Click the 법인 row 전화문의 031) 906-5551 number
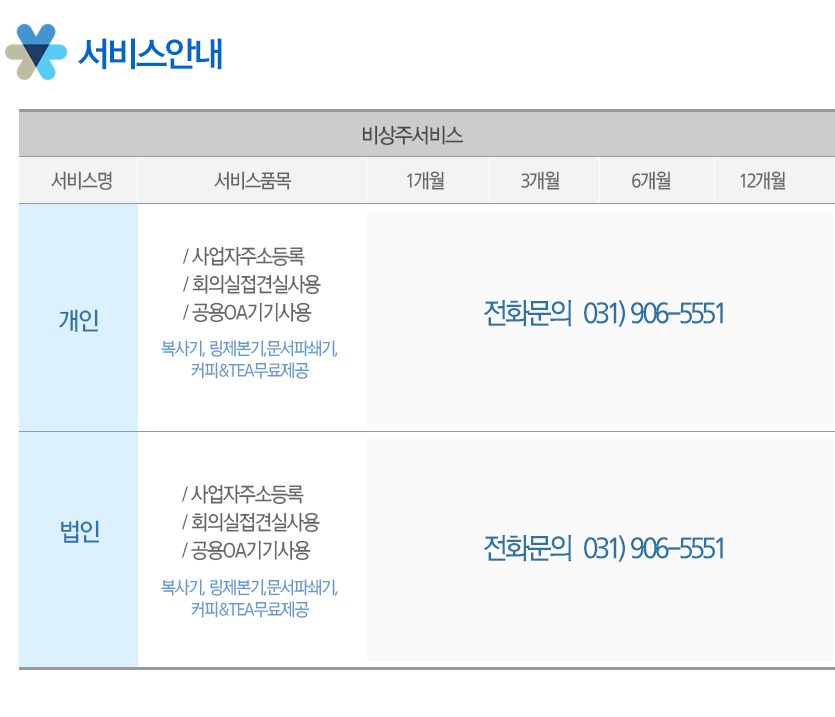Screen dimensions: 835x717 coord(603,548)
